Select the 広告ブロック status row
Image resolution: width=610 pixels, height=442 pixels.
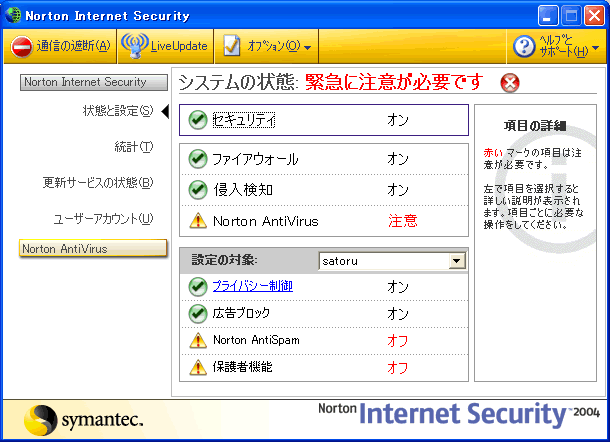tap(324, 314)
